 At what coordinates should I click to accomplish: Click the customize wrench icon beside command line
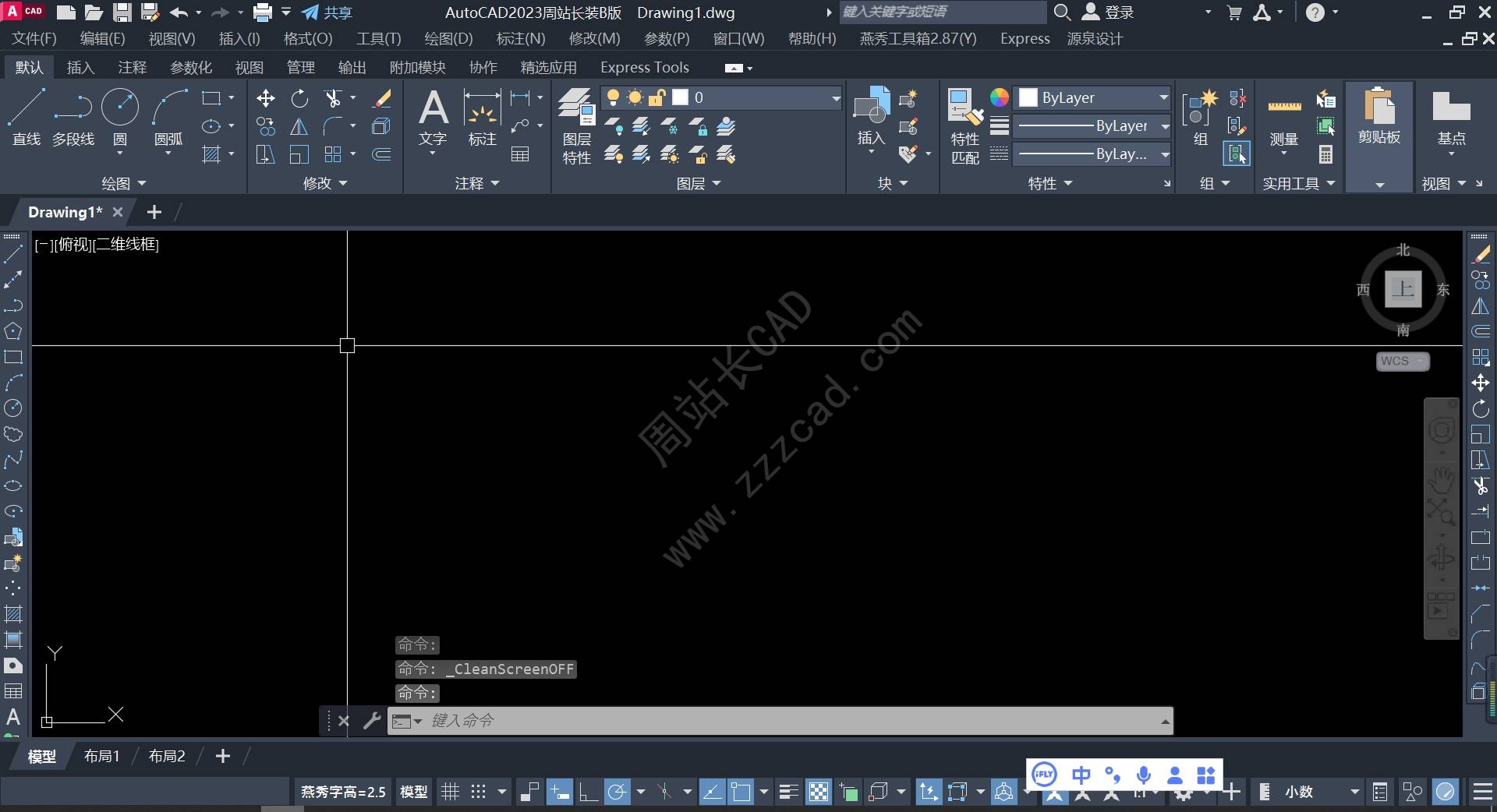pos(372,721)
